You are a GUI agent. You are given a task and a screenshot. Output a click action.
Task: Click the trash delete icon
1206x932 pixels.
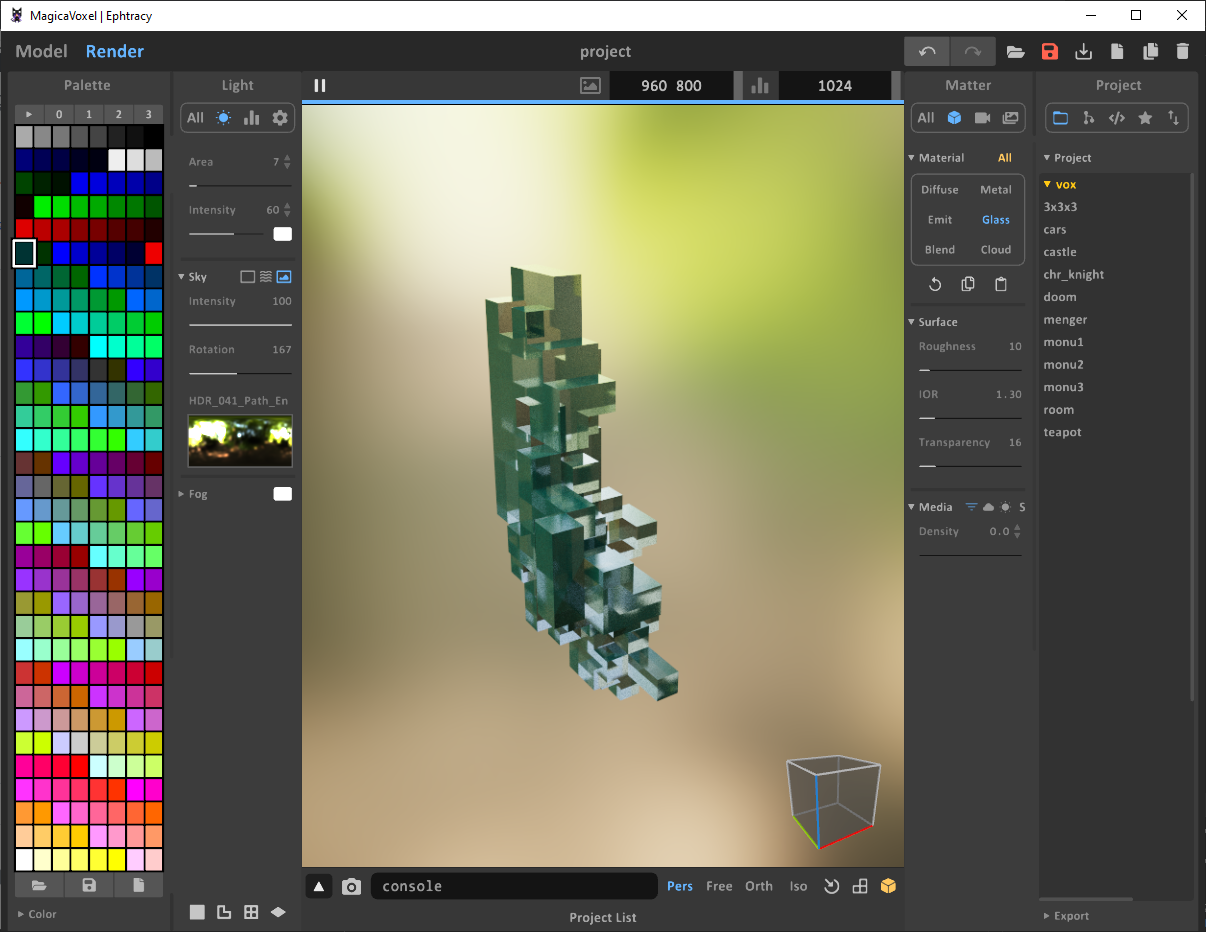click(x=1182, y=52)
